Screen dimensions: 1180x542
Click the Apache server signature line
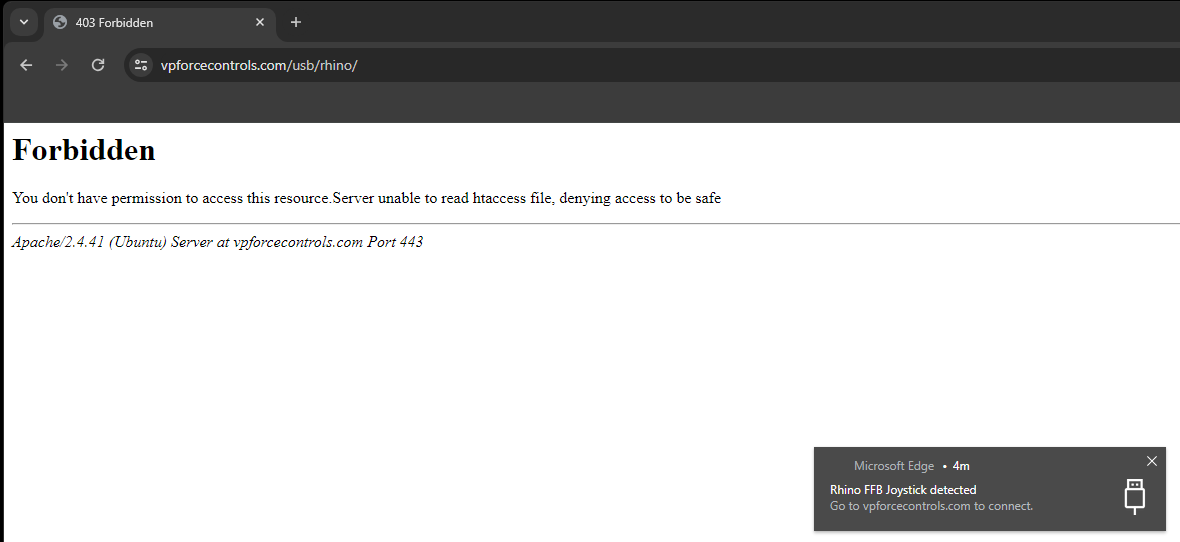tap(217, 242)
